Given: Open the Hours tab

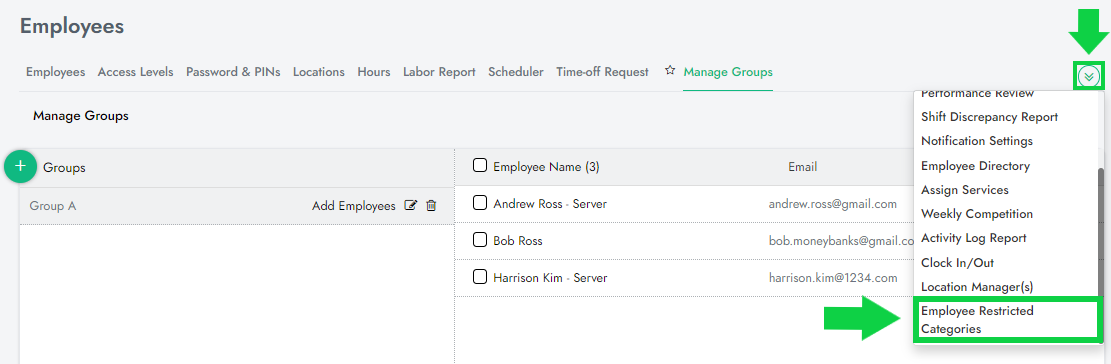Looking at the screenshot, I should (374, 72).
